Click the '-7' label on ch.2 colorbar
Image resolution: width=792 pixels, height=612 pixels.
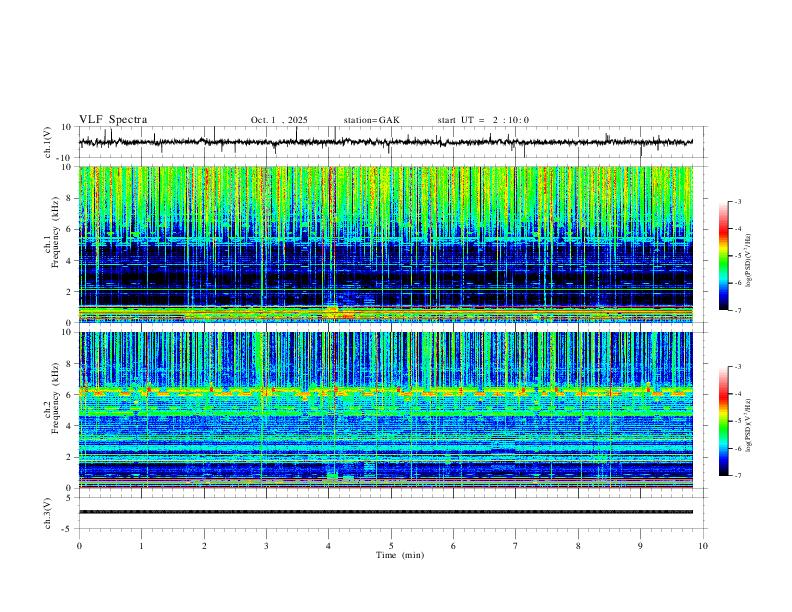click(x=738, y=476)
